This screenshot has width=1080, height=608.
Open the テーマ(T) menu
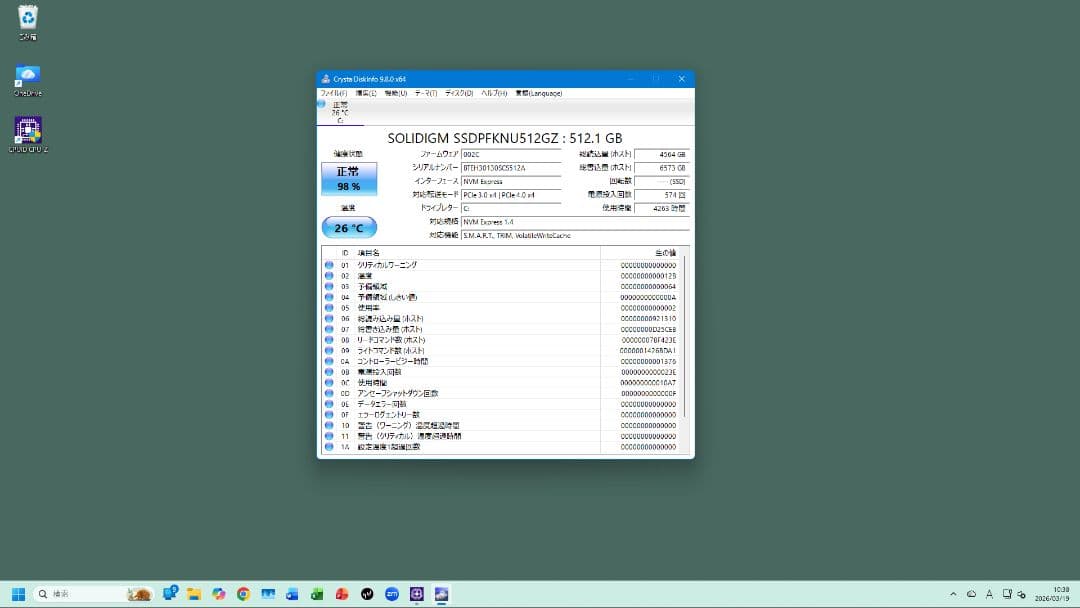click(426, 93)
